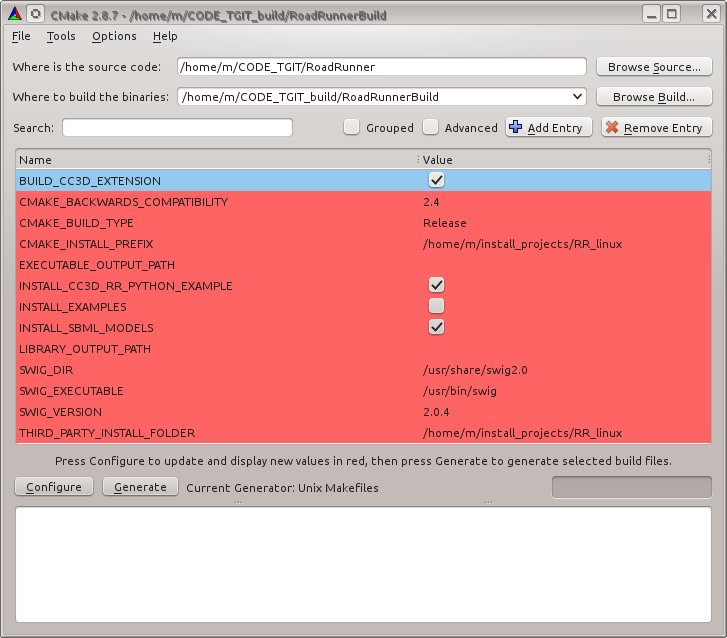Uncheck INSTALL_CC3D_RR_PYTHON_EXAMPLE option
The image size is (727, 638).
436,285
